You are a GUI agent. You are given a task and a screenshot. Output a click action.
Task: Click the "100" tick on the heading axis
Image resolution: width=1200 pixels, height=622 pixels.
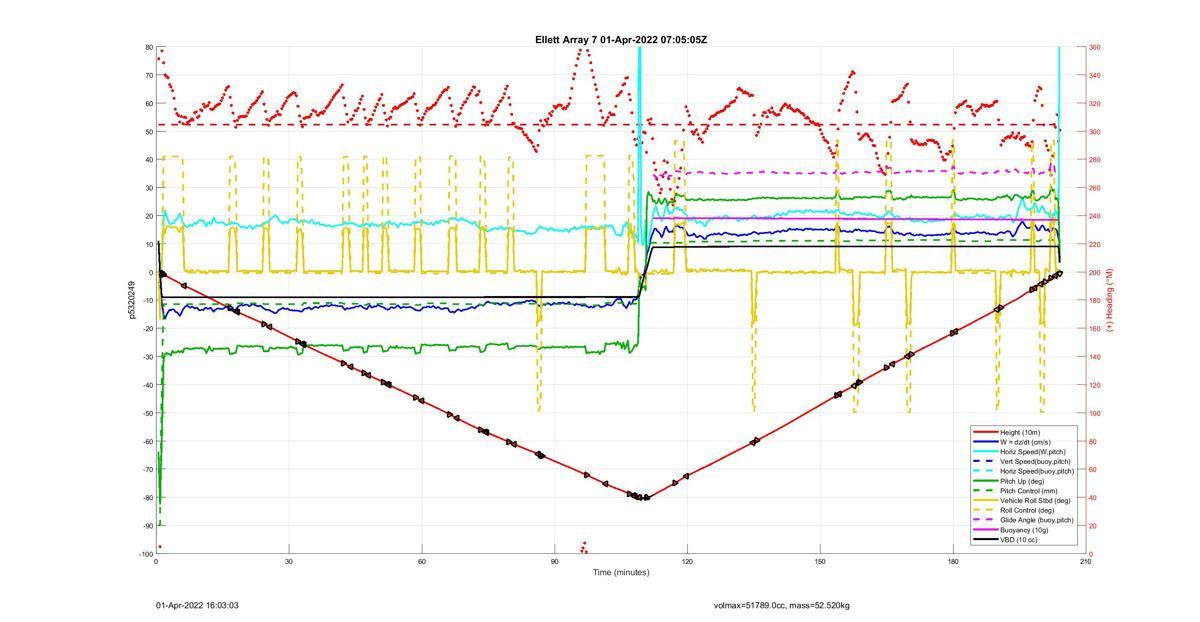coord(1095,413)
